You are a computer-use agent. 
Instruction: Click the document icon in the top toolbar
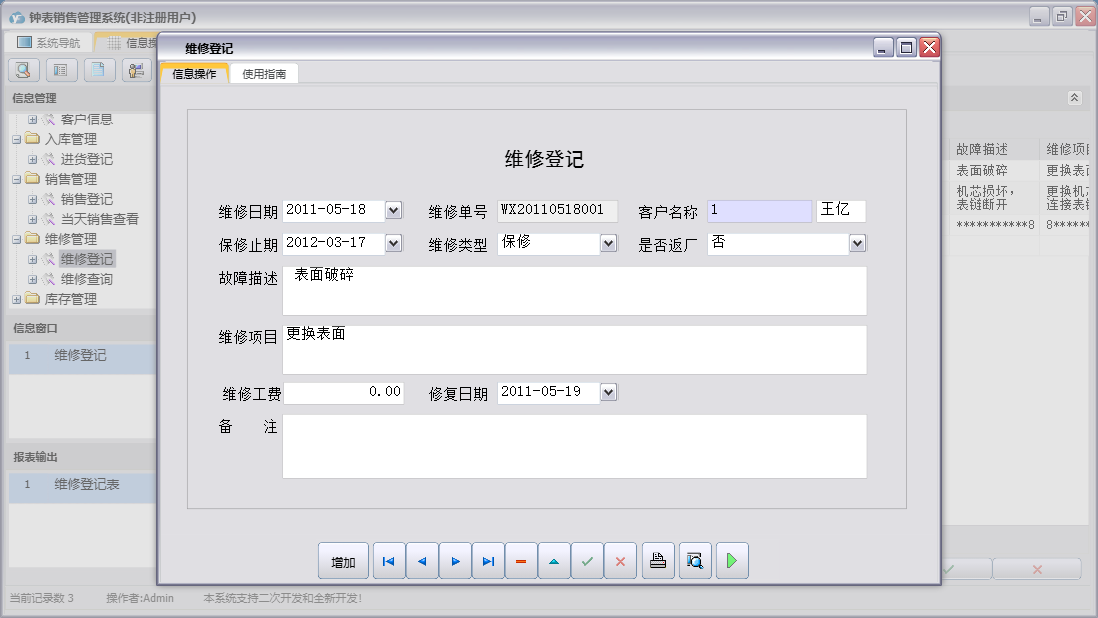coord(98,70)
